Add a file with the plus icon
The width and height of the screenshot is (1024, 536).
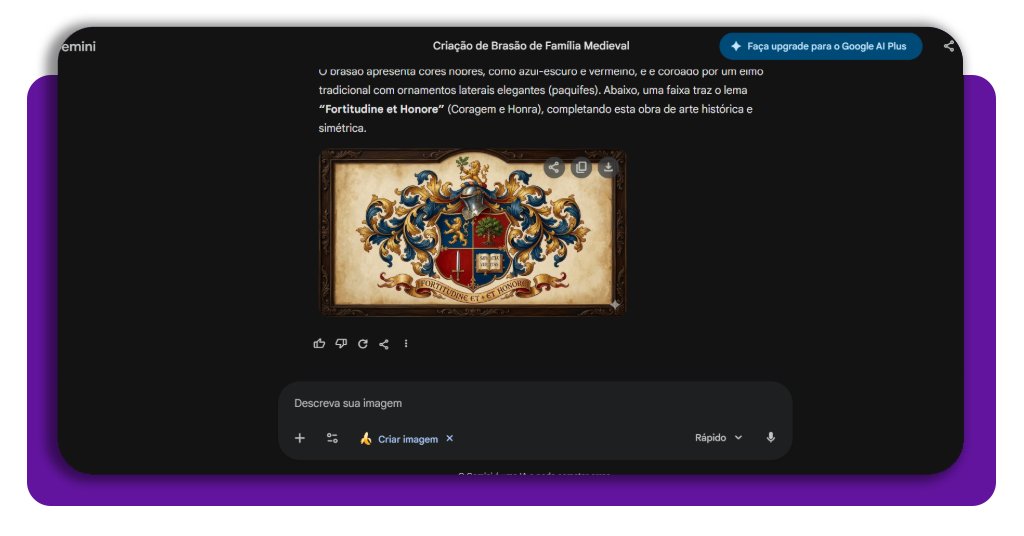pyautogui.click(x=300, y=438)
